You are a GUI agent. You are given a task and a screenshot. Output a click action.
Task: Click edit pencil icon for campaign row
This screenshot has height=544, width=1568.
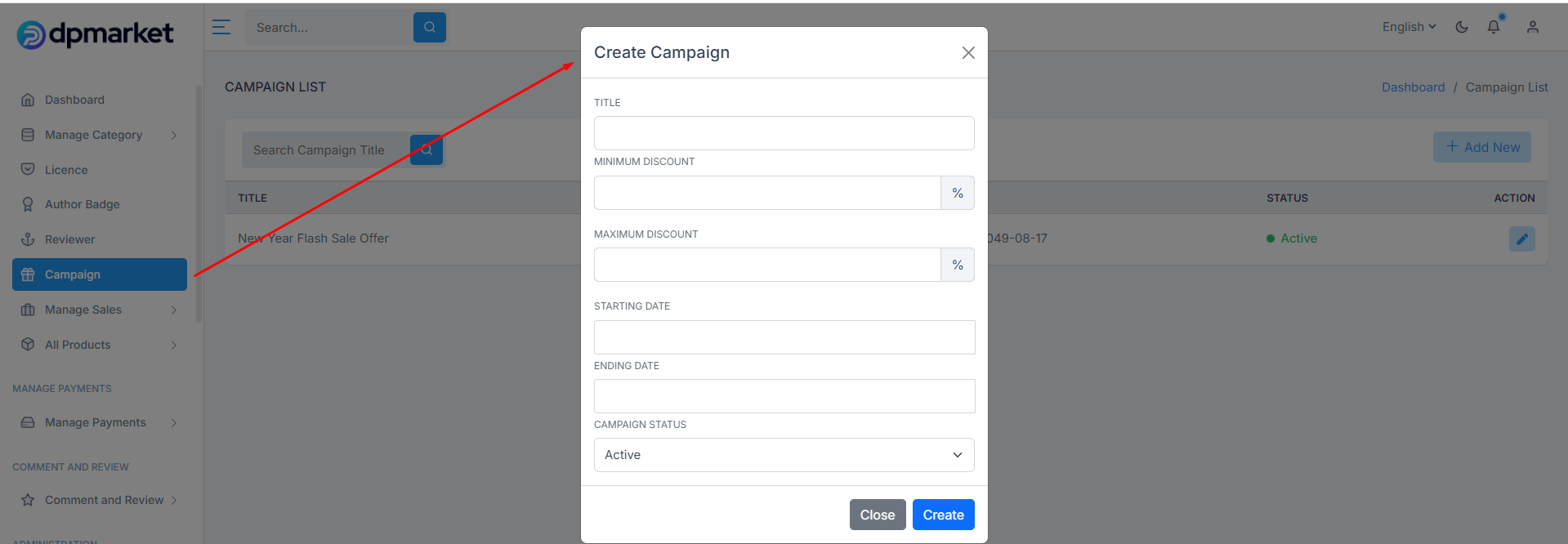tap(1522, 239)
